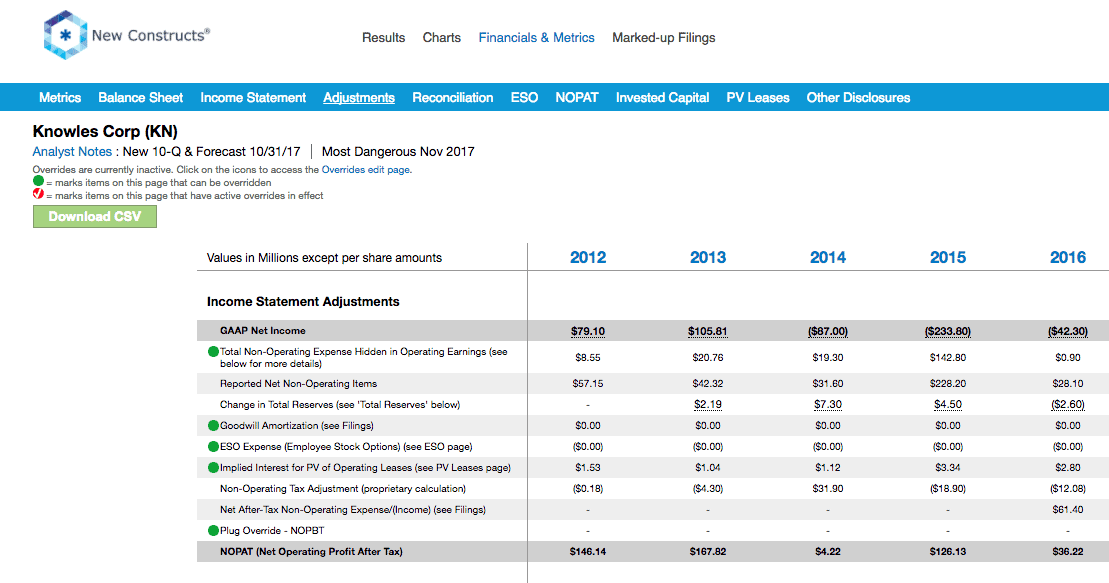
Task: Open the NOPAT tab
Action: click(x=576, y=98)
